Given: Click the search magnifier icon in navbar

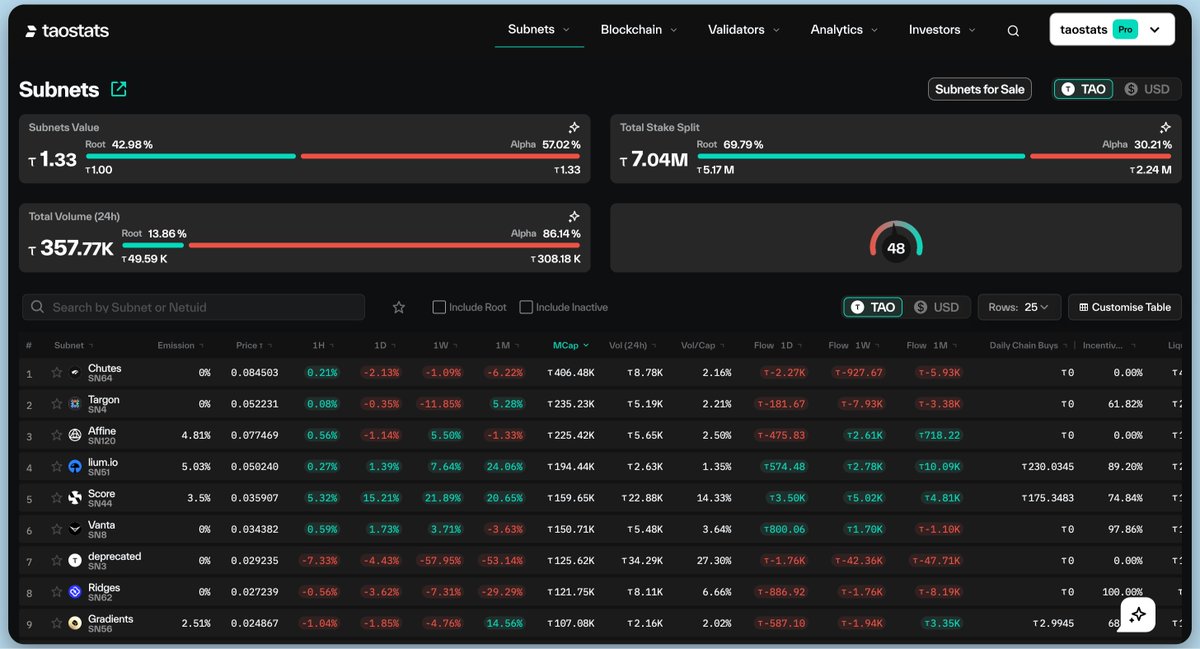Looking at the screenshot, I should [1013, 31].
